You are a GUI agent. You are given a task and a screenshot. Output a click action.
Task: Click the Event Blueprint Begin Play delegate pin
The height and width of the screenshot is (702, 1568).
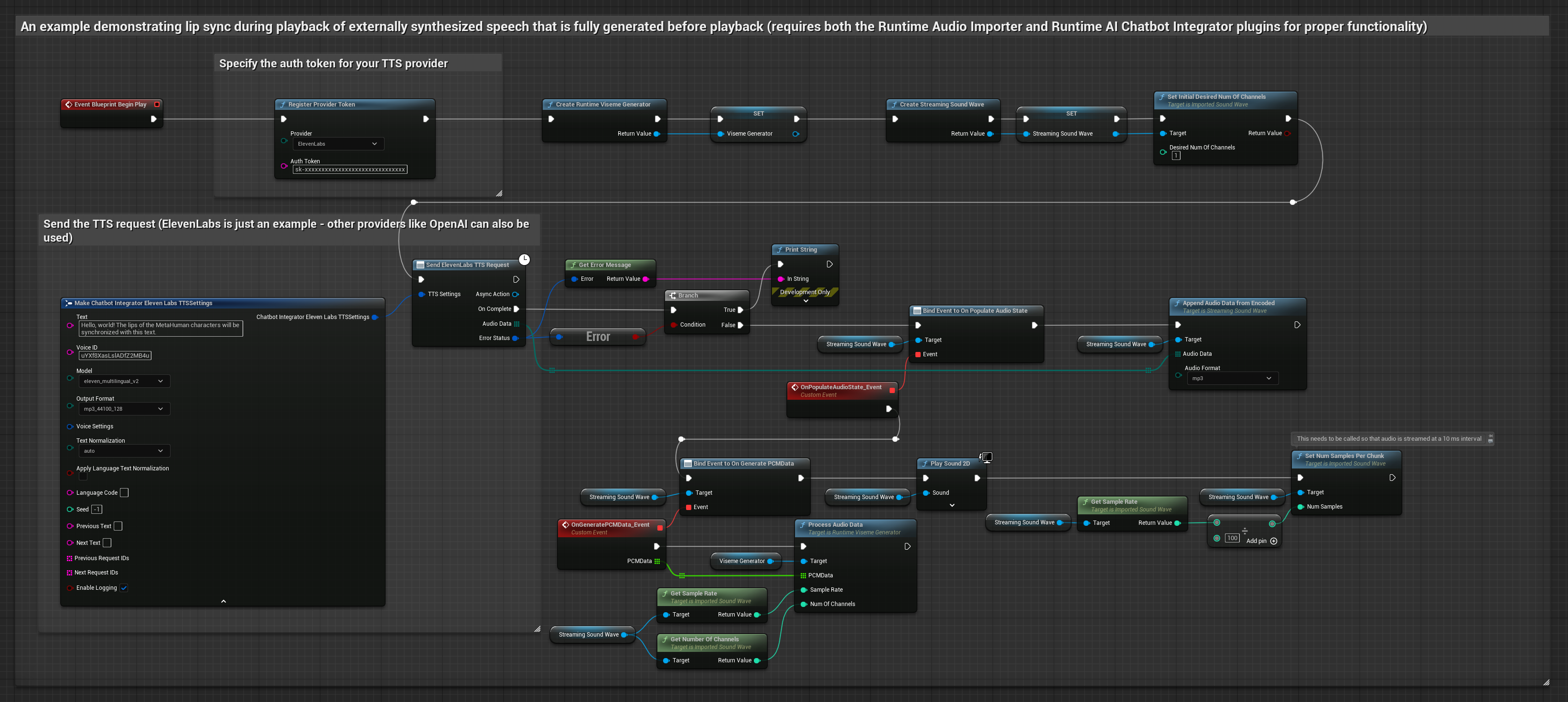coord(157,105)
